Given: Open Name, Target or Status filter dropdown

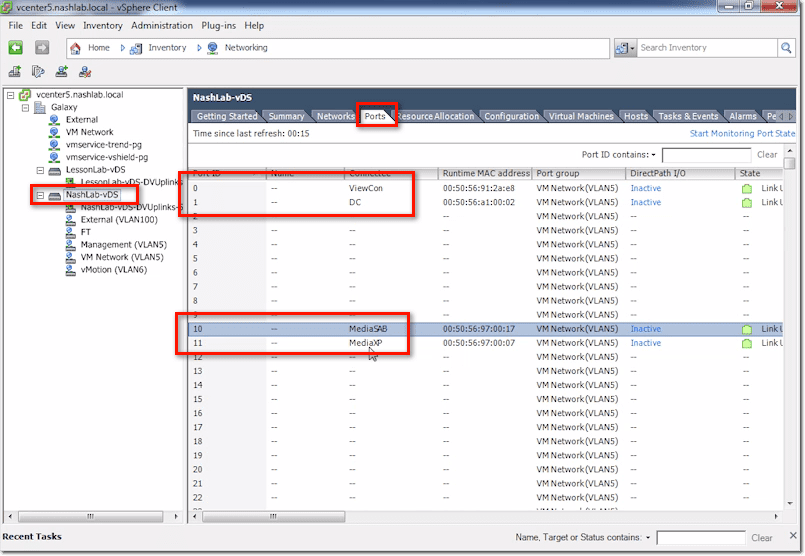Looking at the screenshot, I should (x=648, y=538).
